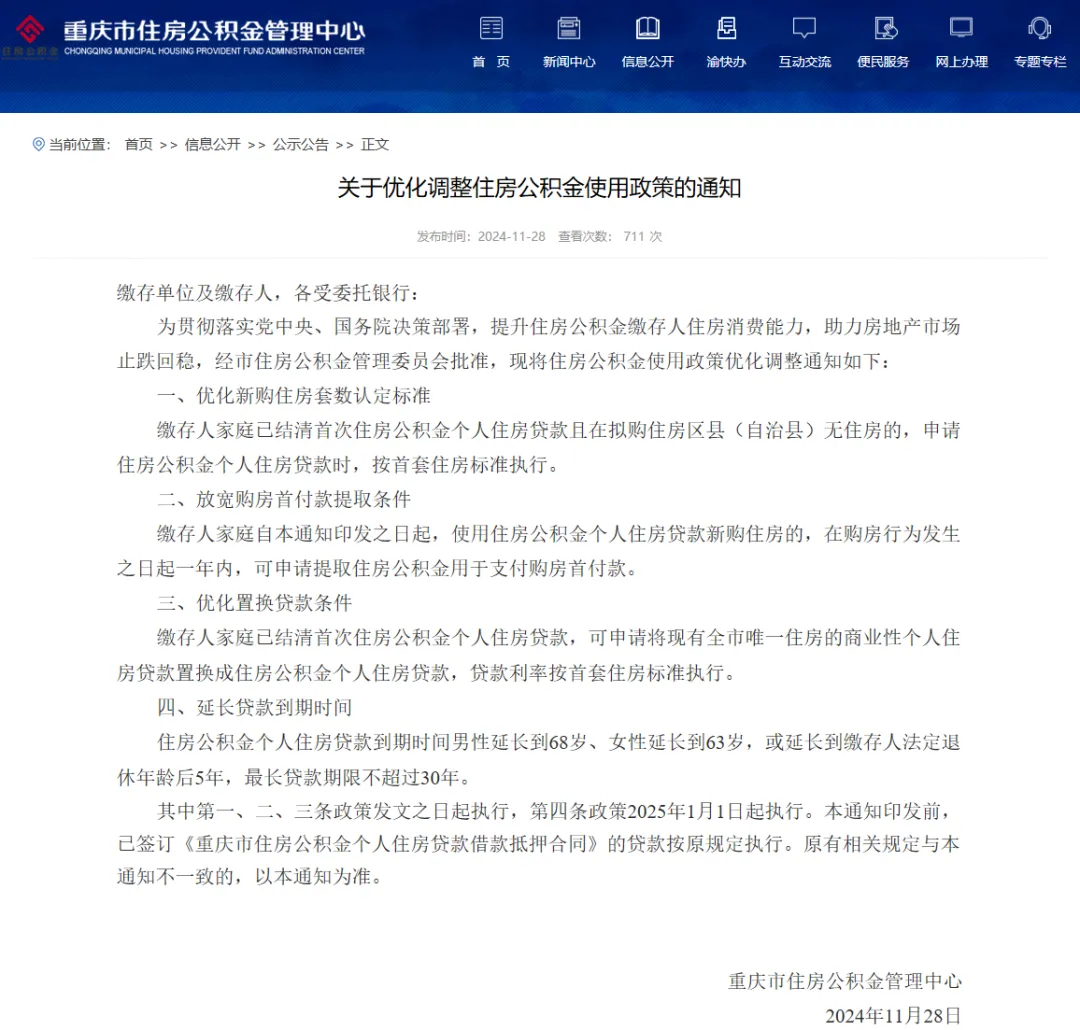
Task: Click the 发布时间 2024-11-28 publish date
Action: [x=481, y=237]
